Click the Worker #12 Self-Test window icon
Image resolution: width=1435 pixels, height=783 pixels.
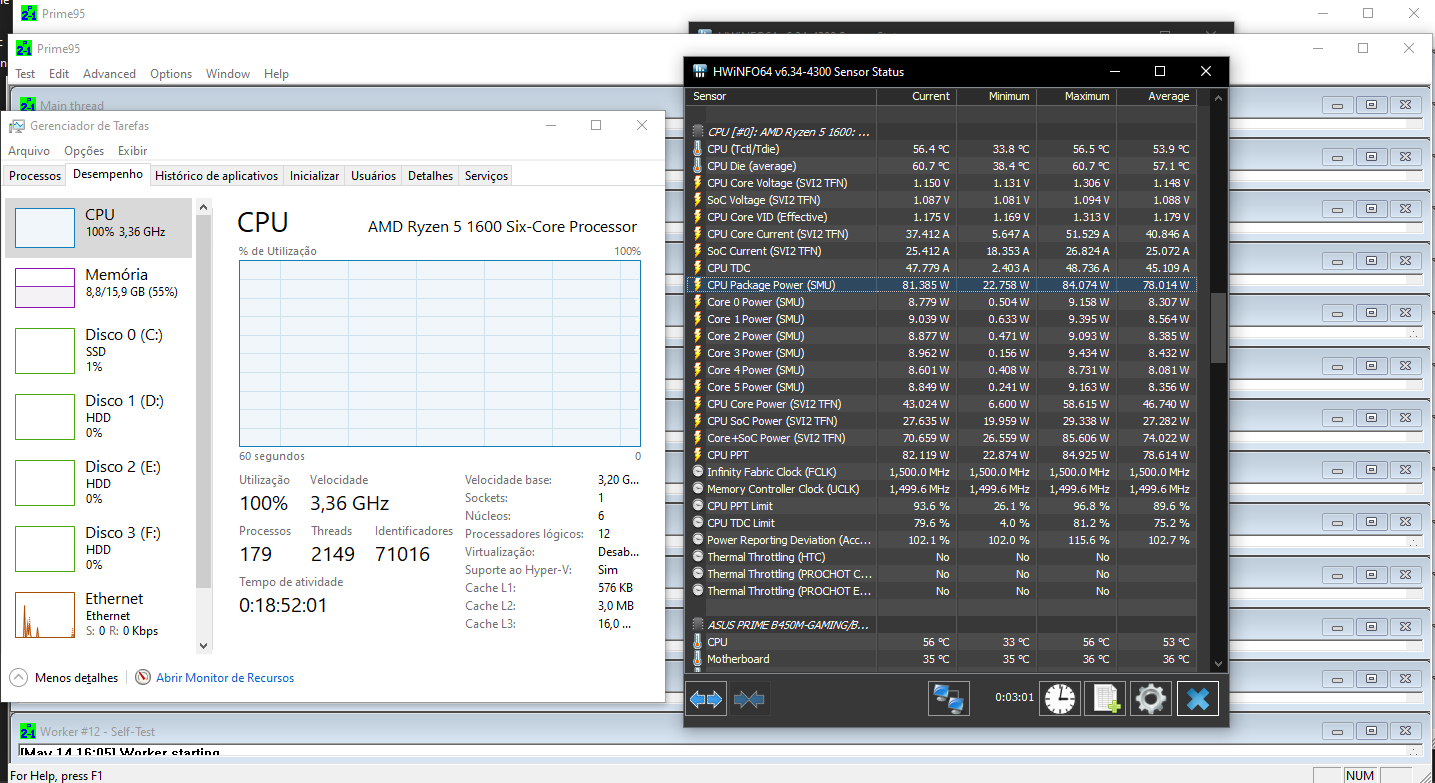click(29, 731)
